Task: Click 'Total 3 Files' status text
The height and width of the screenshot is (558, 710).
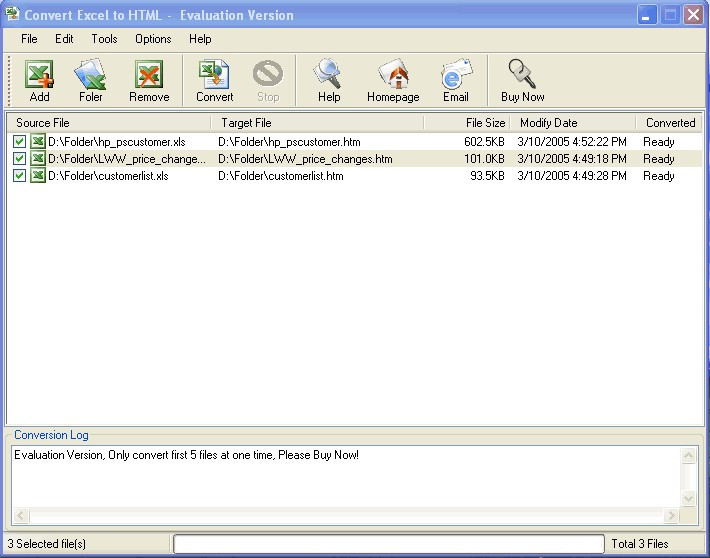Action: (x=640, y=544)
